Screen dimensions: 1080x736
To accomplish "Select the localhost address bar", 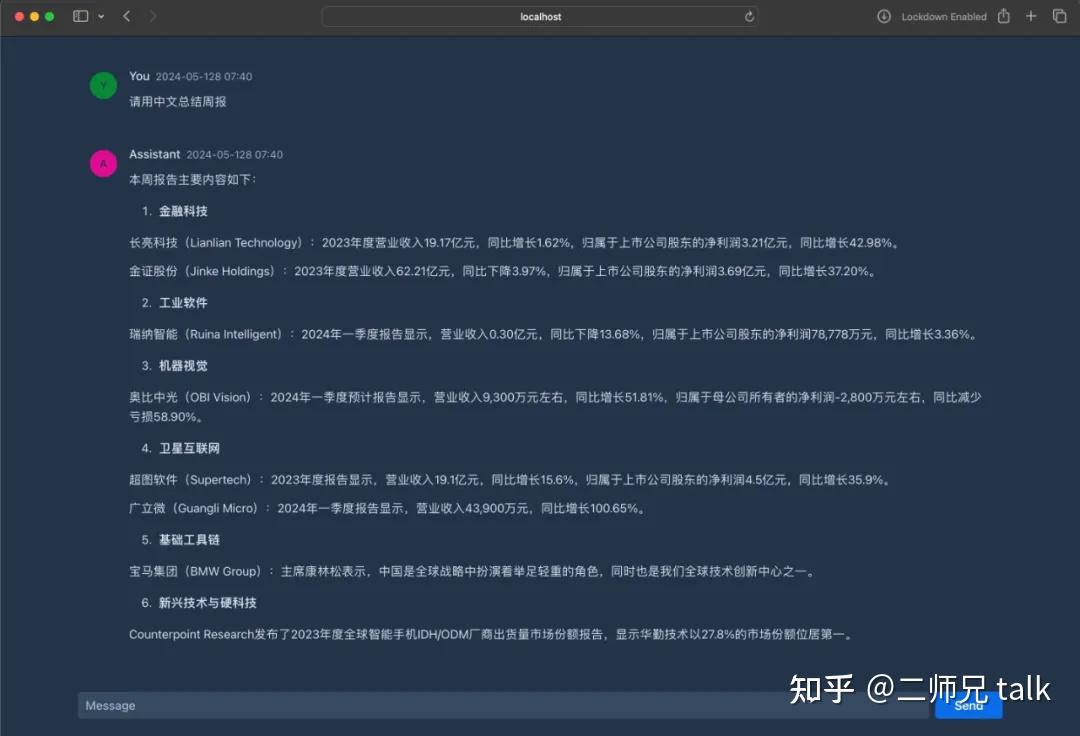I will tap(540, 16).
